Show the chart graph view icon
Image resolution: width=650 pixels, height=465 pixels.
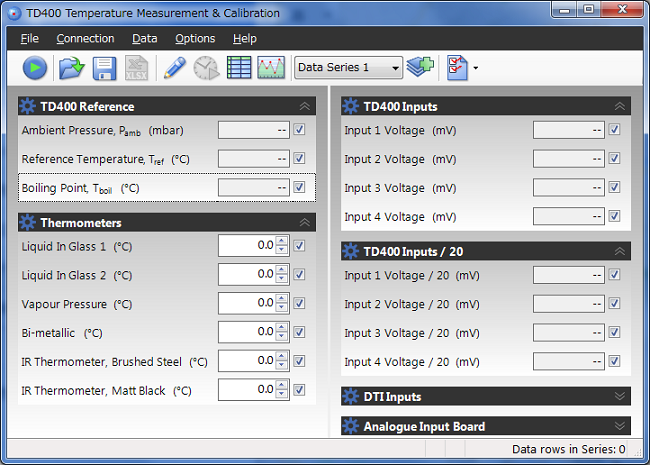[x=271, y=68]
